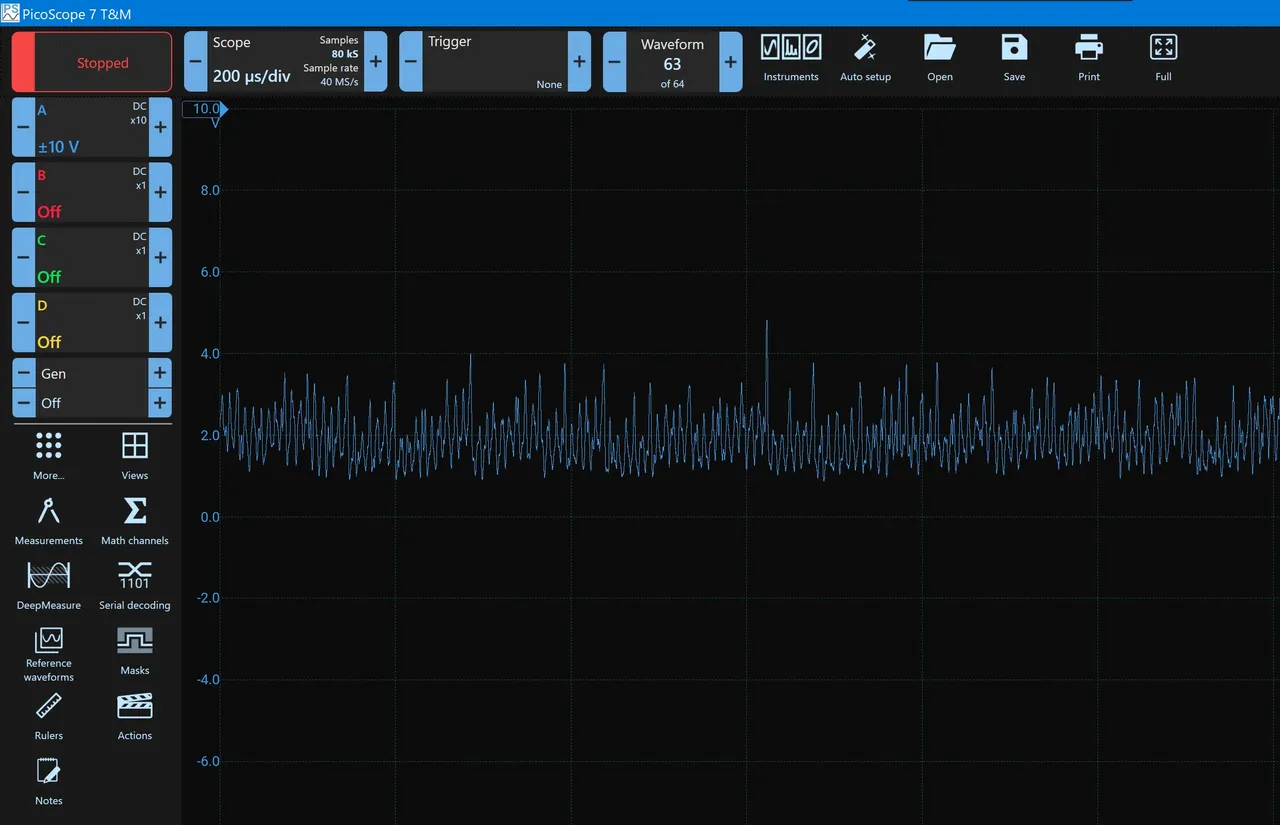Open channel B Off settings
This screenshot has height=825, width=1280.
(x=91, y=192)
